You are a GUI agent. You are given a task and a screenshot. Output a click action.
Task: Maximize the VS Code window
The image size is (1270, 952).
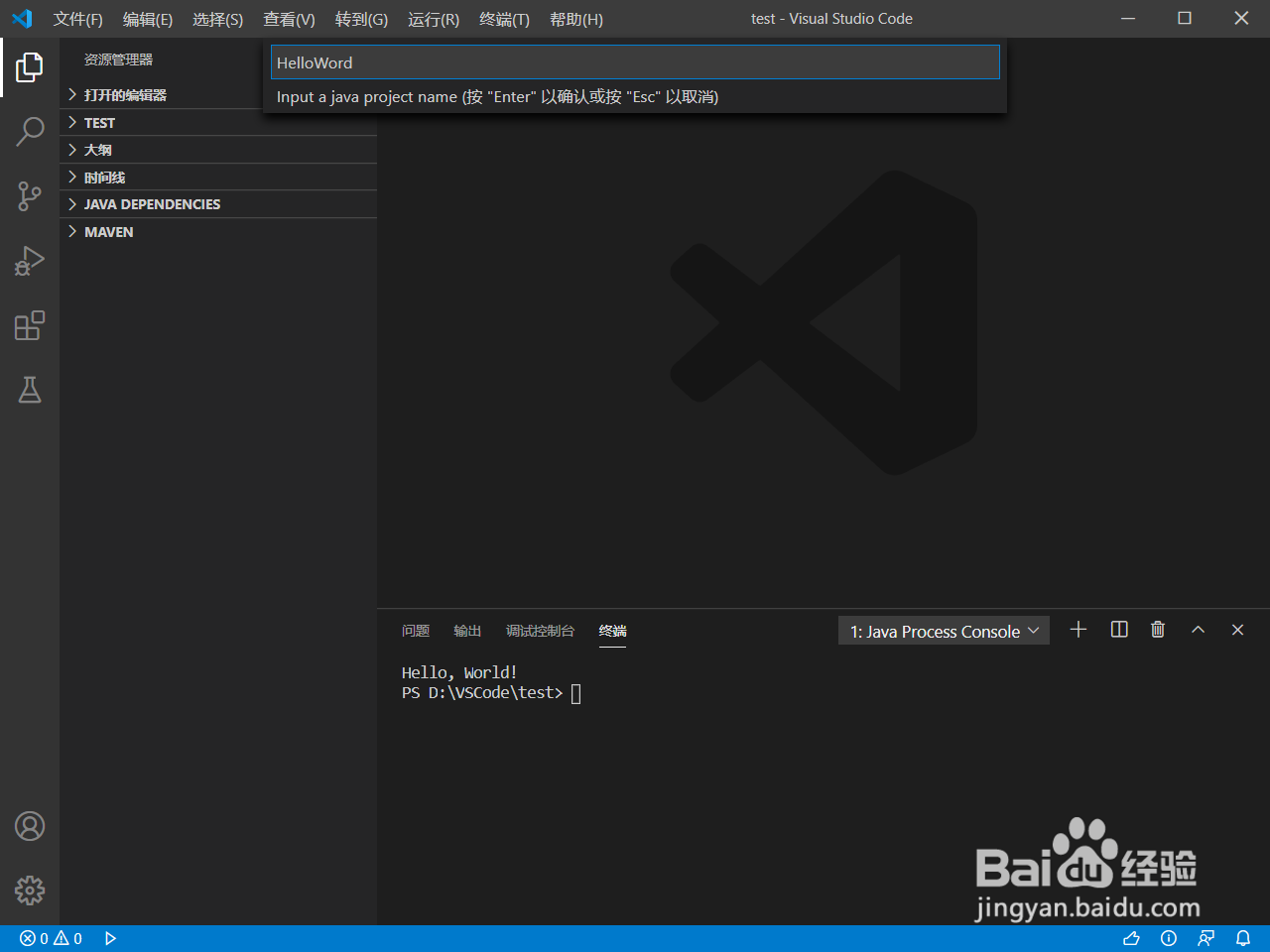[x=1185, y=19]
